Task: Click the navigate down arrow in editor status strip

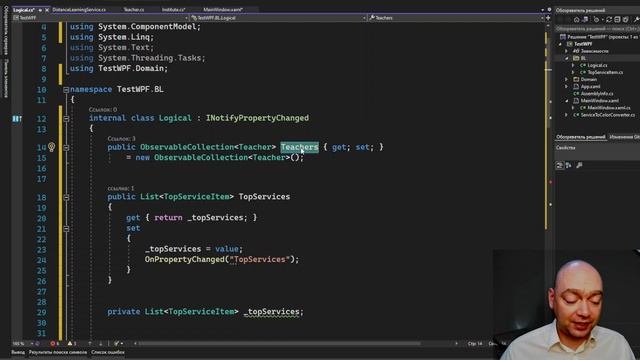Action: pyautogui.click(x=100, y=344)
